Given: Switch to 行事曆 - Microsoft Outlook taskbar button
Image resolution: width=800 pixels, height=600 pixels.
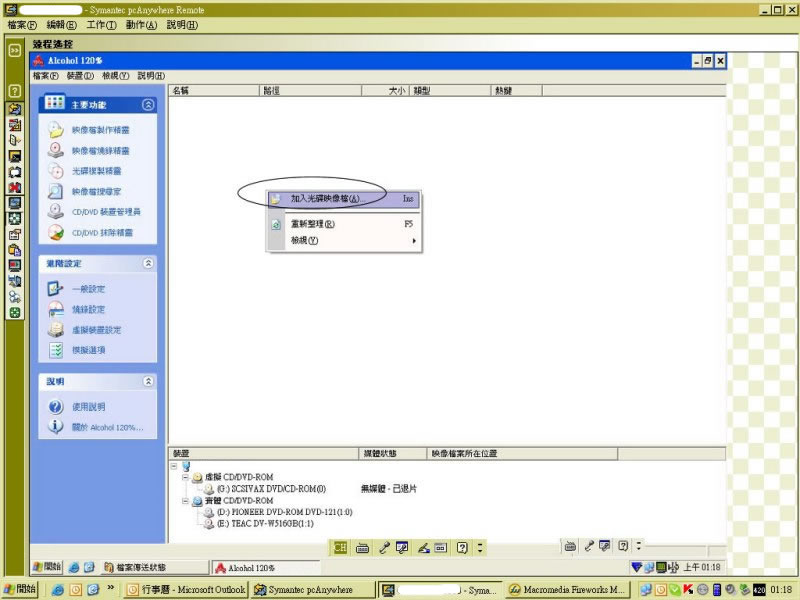Looking at the screenshot, I should coord(186,590).
